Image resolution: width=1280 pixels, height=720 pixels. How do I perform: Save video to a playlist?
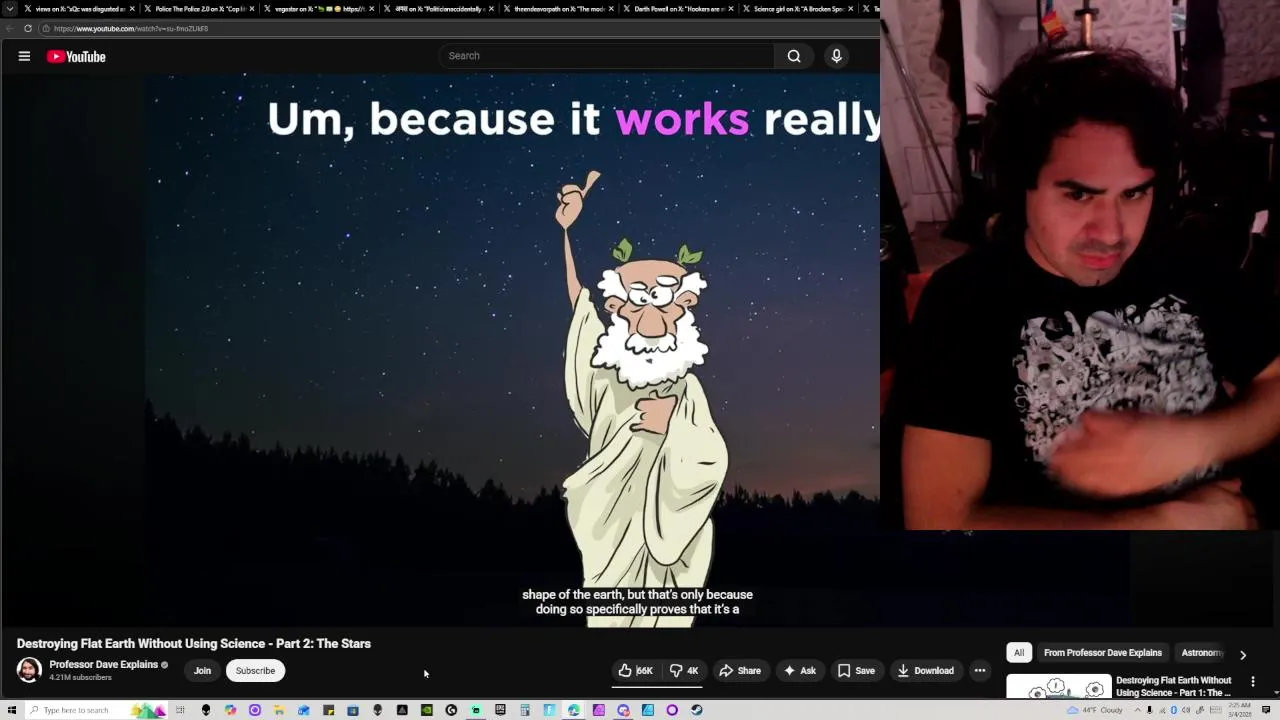tap(856, 671)
